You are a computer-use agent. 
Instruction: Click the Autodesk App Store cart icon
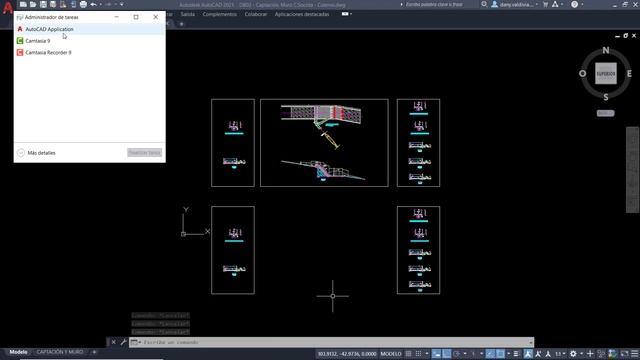545,4
